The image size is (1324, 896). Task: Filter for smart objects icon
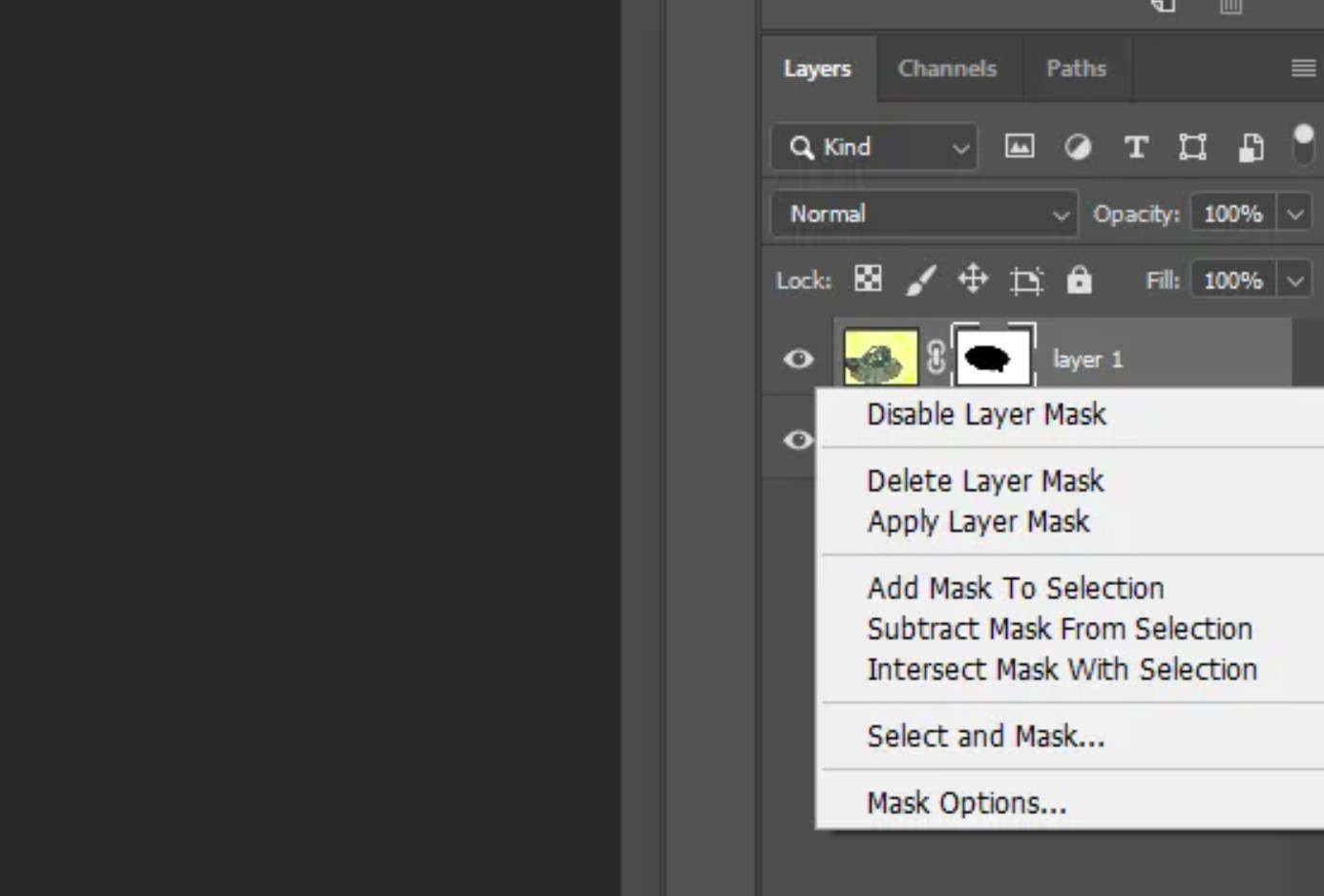click(1250, 147)
